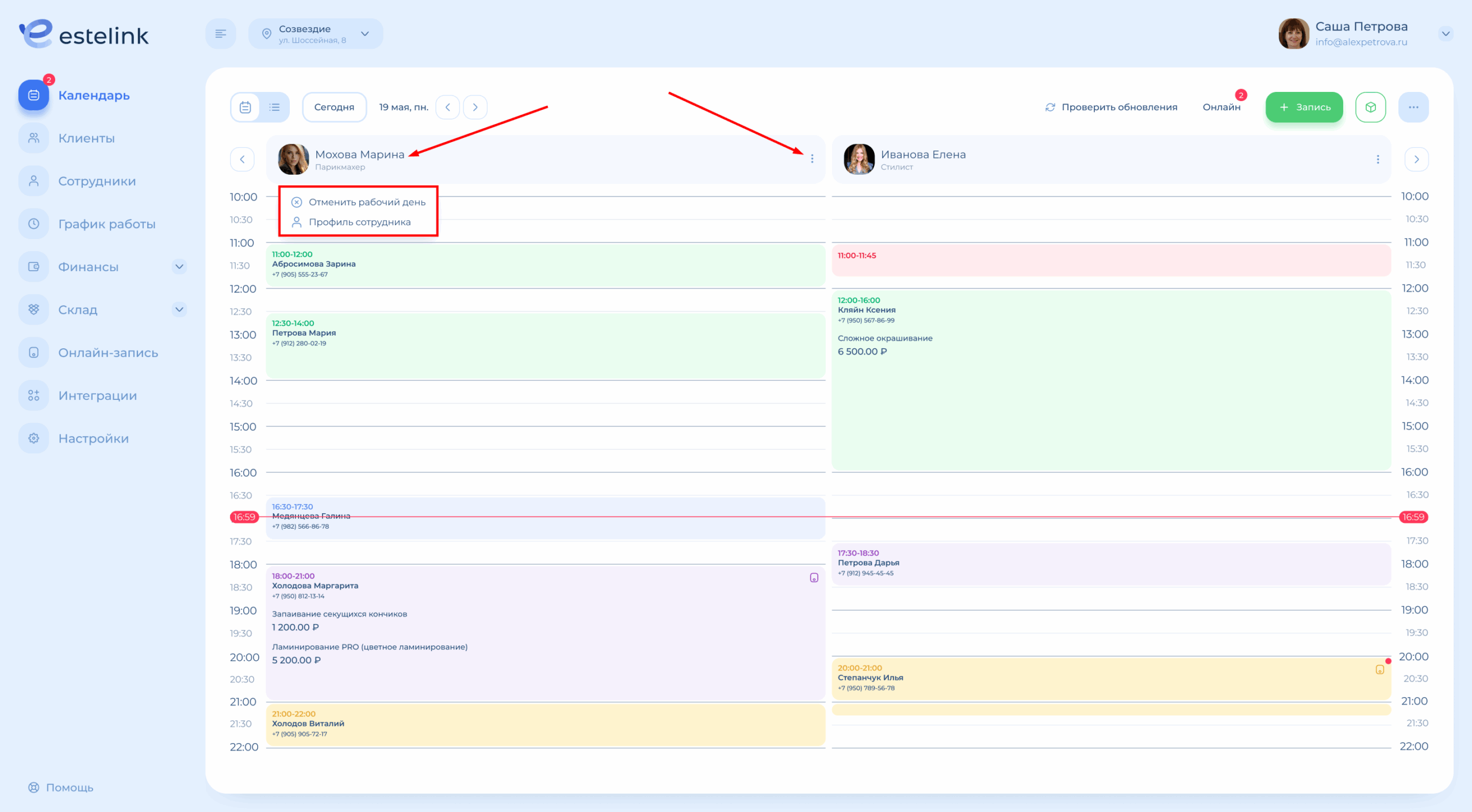
Task: Open the Онлайн requests button
Action: pyautogui.click(x=1221, y=107)
